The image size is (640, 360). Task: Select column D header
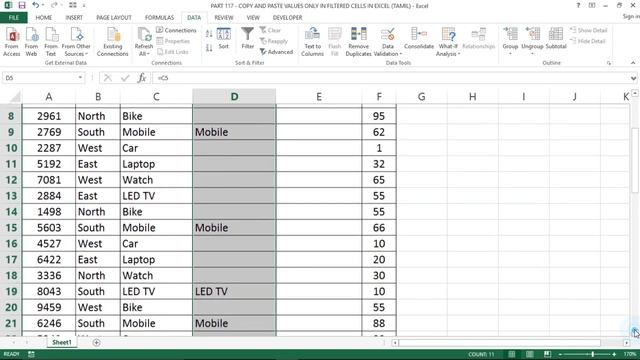coord(234,97)
